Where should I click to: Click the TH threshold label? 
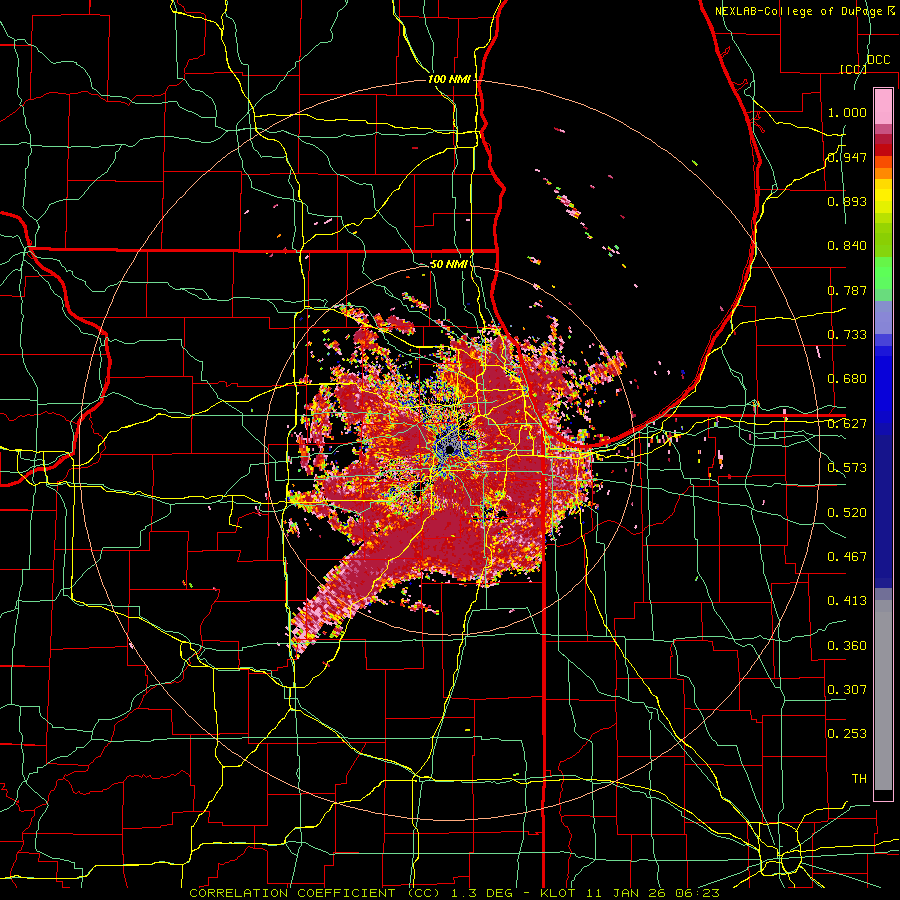click(x=859, y=779)
